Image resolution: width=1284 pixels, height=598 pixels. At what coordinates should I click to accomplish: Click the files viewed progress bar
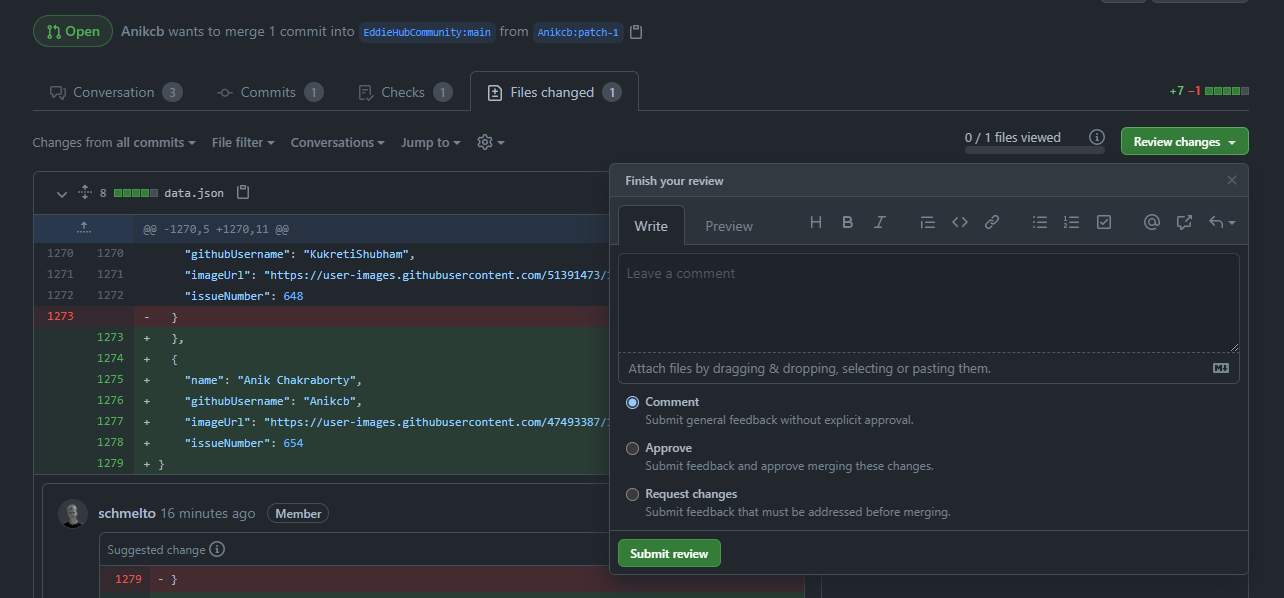[1034, 150]
